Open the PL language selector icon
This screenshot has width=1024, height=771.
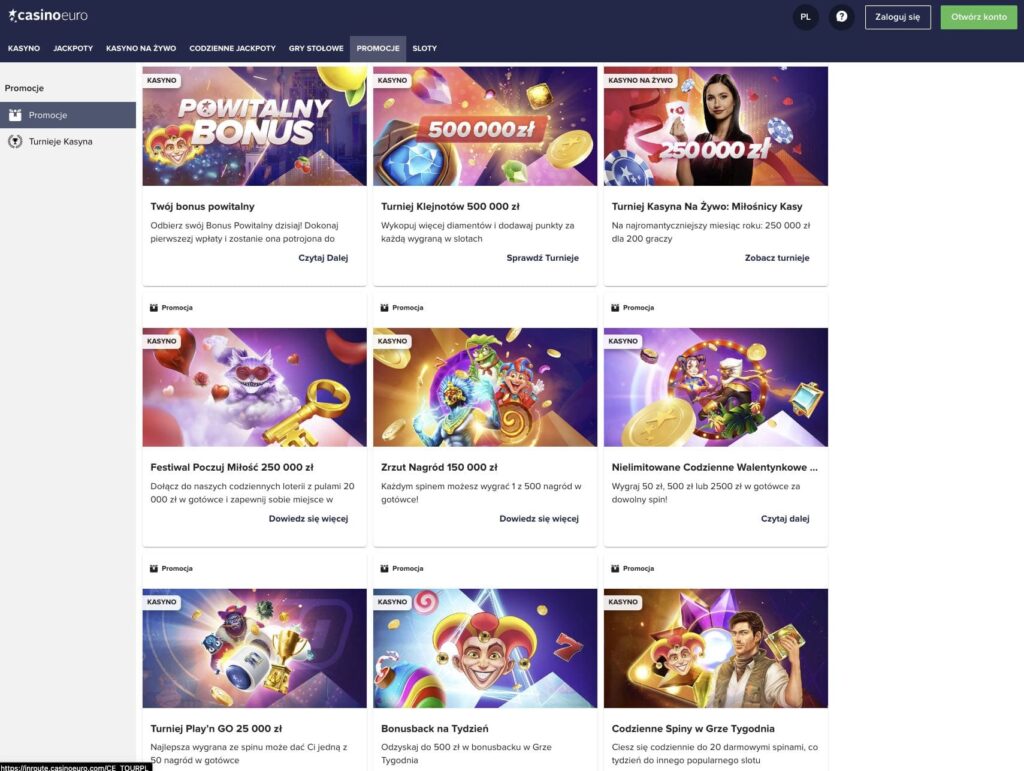(x=805, y=17)
